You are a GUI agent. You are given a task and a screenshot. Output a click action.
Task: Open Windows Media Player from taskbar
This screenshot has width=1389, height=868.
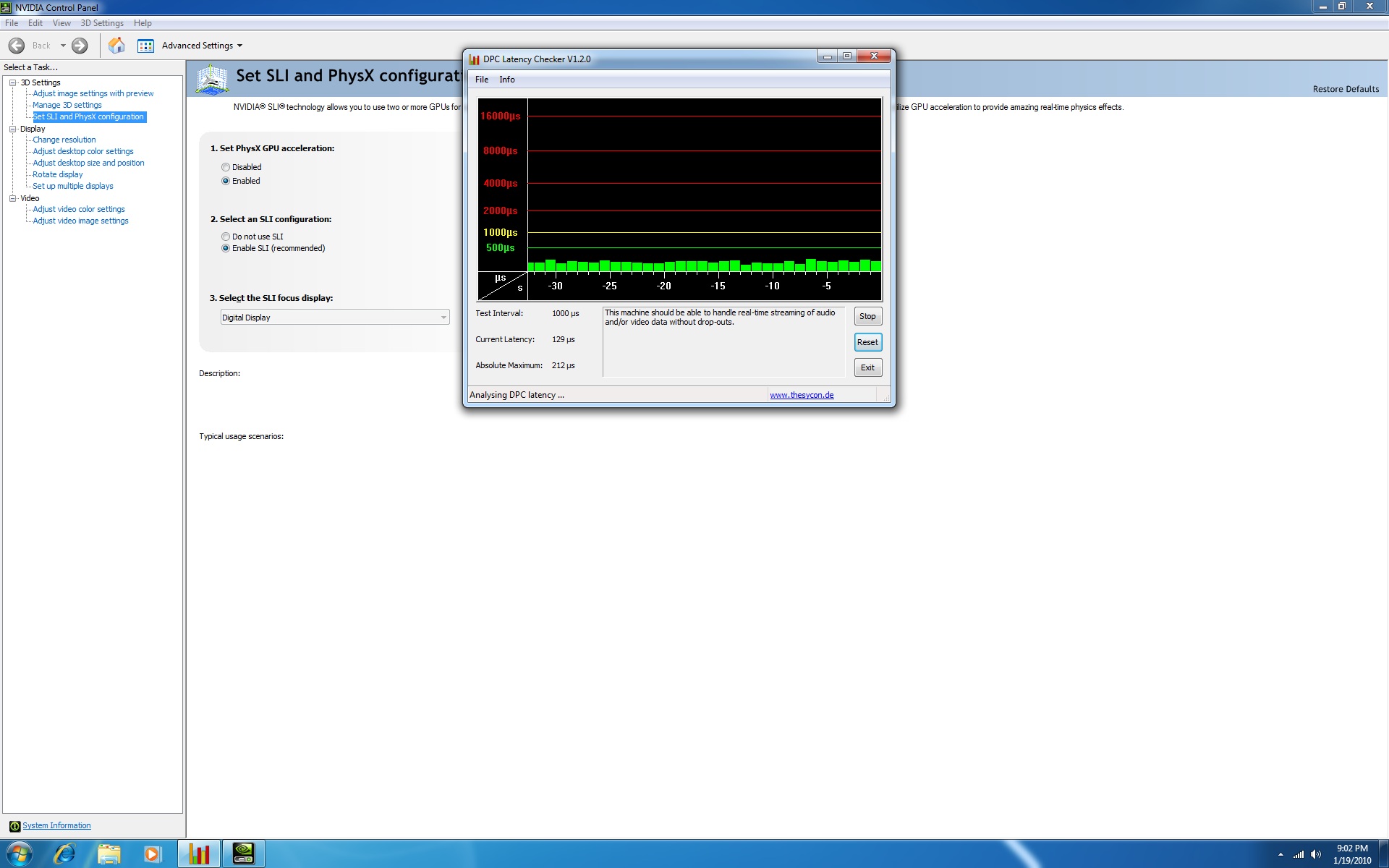152,854
